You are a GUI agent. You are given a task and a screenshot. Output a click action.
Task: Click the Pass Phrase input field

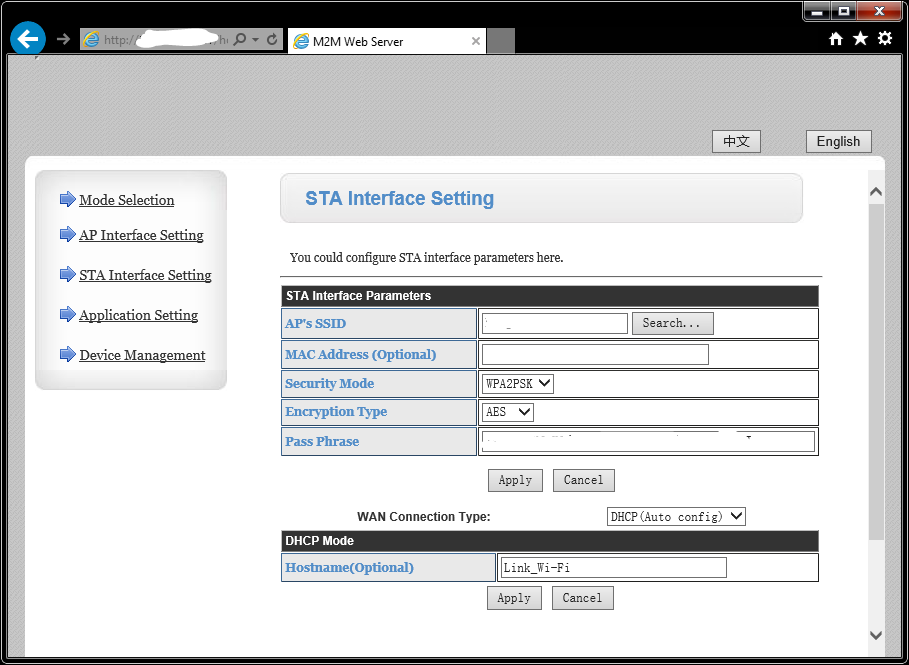[648, 442]
